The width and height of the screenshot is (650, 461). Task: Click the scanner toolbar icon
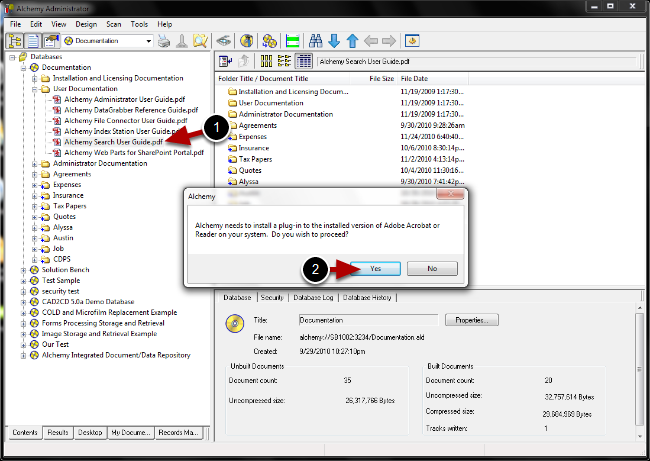[x=223, y=41]
